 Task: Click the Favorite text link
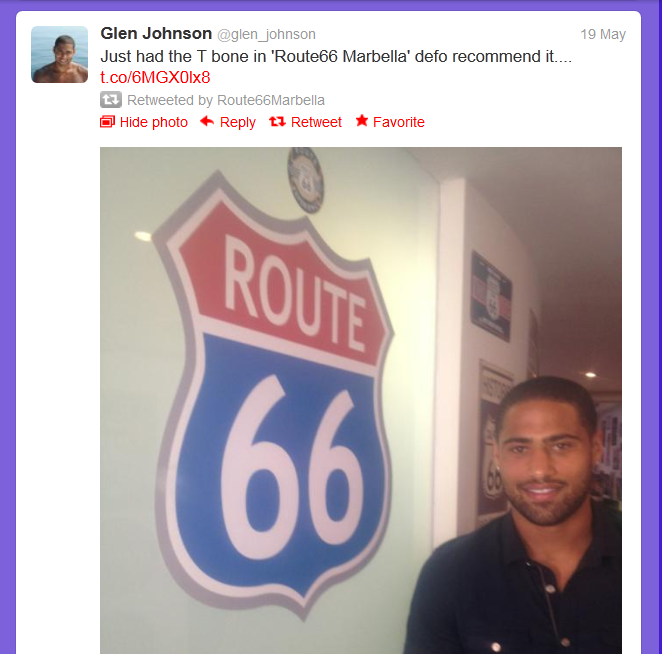pos(399,122)
